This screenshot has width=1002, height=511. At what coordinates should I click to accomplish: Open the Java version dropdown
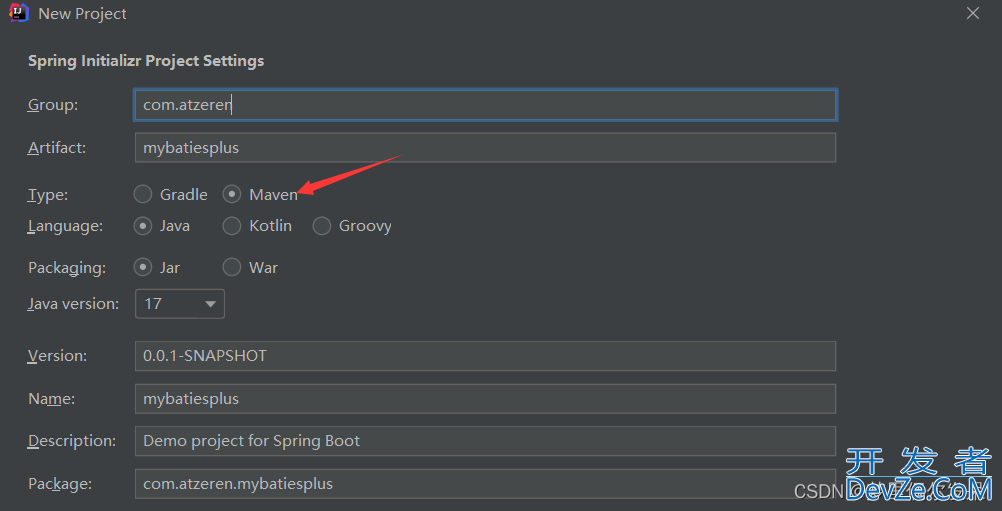coord(180,303)
